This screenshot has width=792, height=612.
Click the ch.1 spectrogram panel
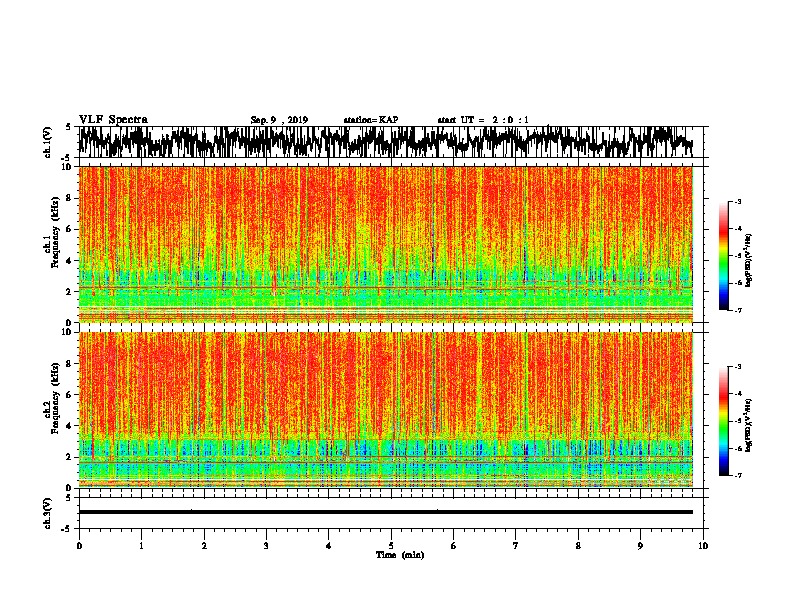[x=386, y=244]
